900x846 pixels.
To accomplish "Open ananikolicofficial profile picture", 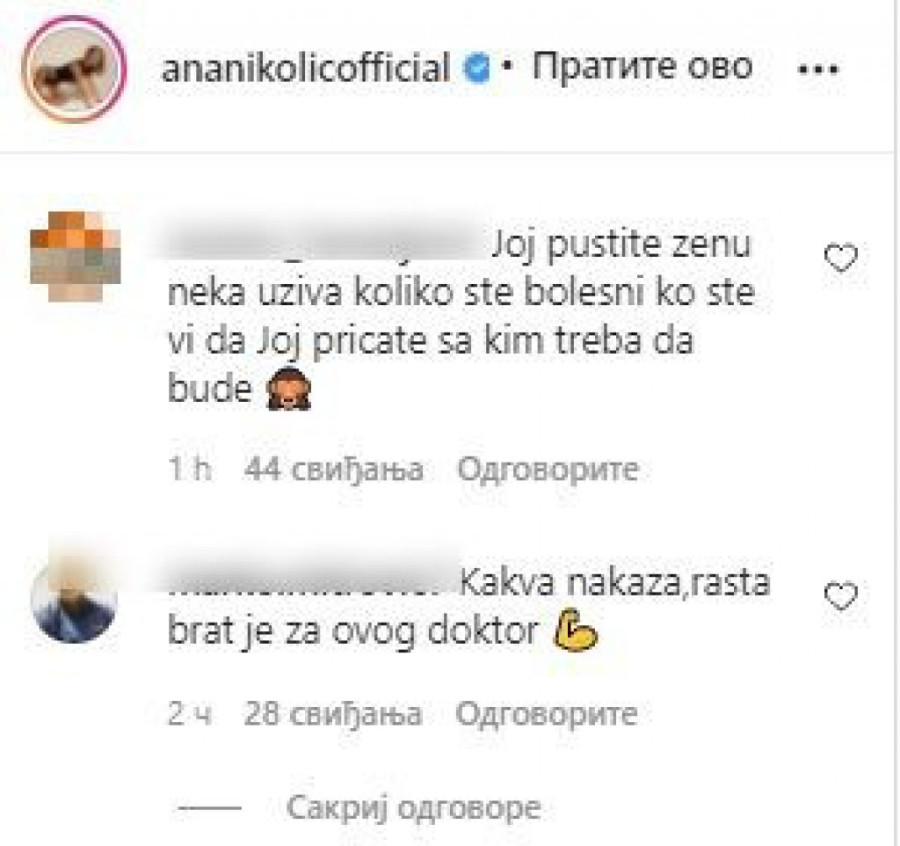I will point(74,68).
